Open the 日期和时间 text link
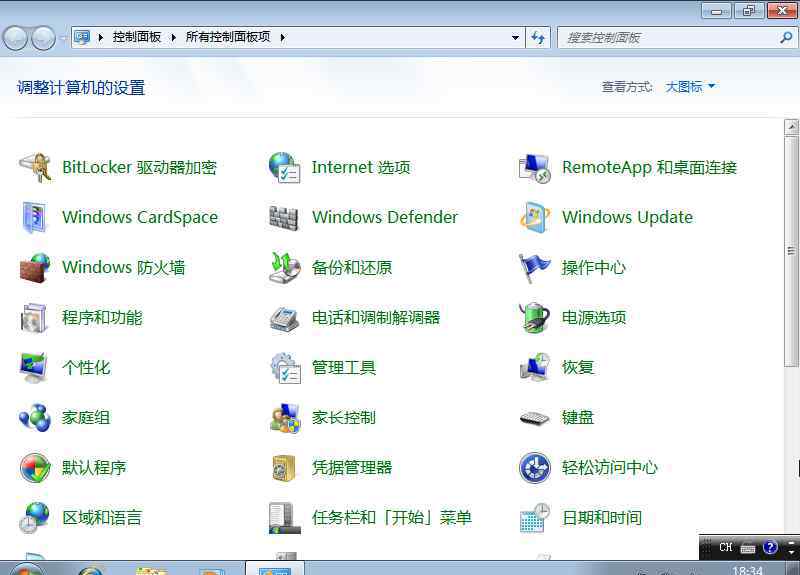Viewport: 800px width, 575px height. coord(602,518)
